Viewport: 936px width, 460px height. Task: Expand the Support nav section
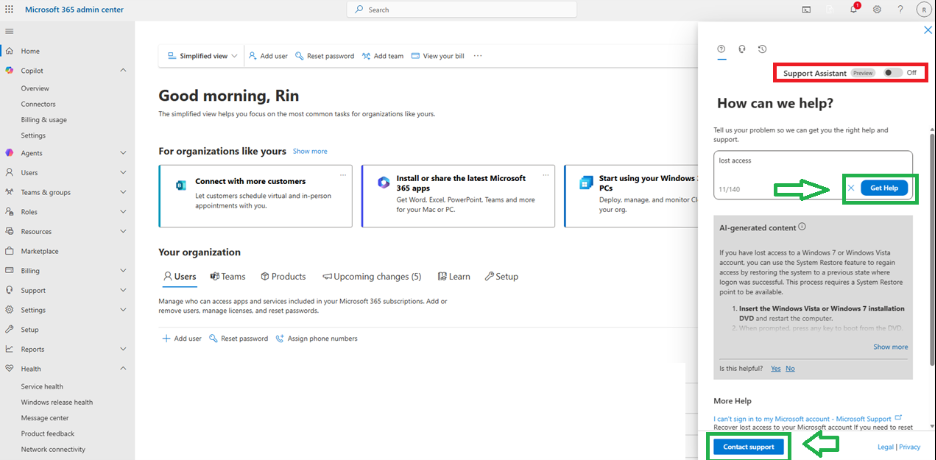click(x=123, y=290)
